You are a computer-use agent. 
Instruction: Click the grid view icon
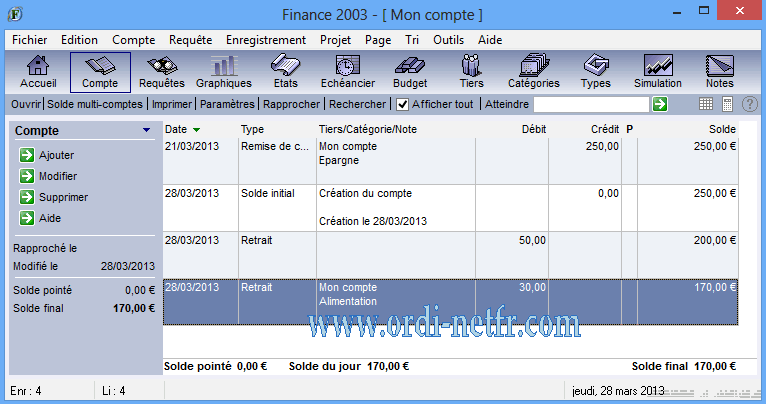pyautogui.click(x=706, y=104)
